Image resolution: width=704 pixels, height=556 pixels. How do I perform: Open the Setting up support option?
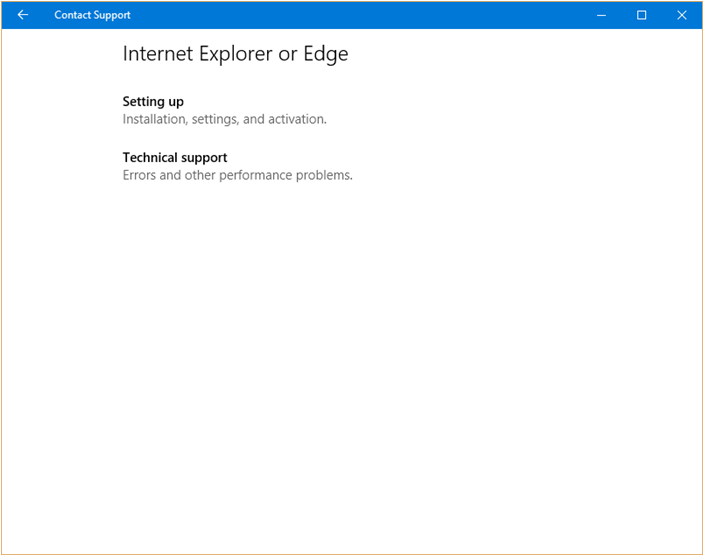(153, 102)
